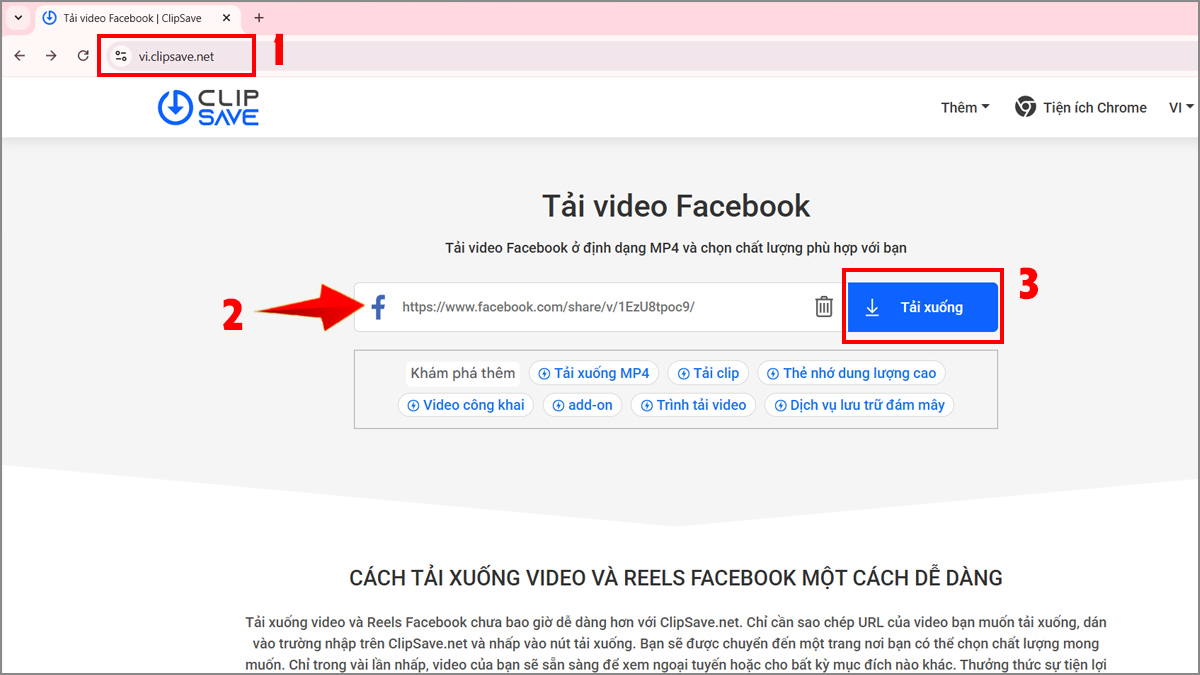Click the back navigation arrow

(19, 55)
